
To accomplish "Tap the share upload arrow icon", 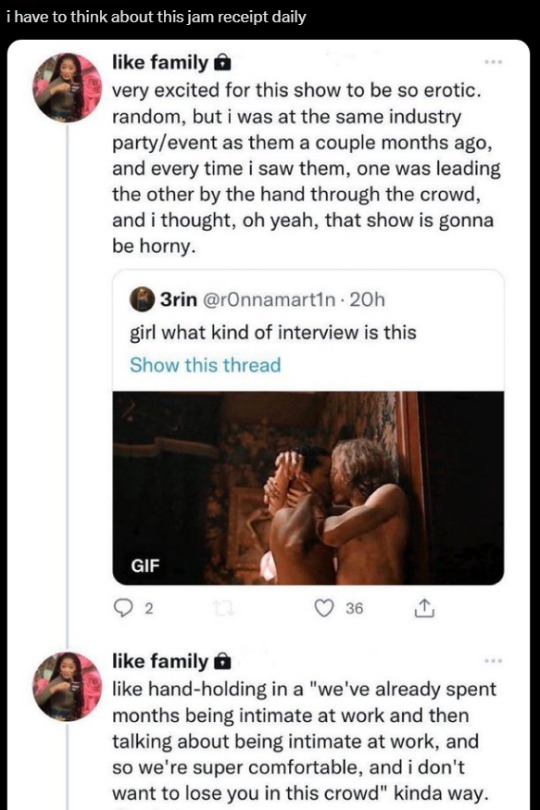I will [x=424, y=609].
